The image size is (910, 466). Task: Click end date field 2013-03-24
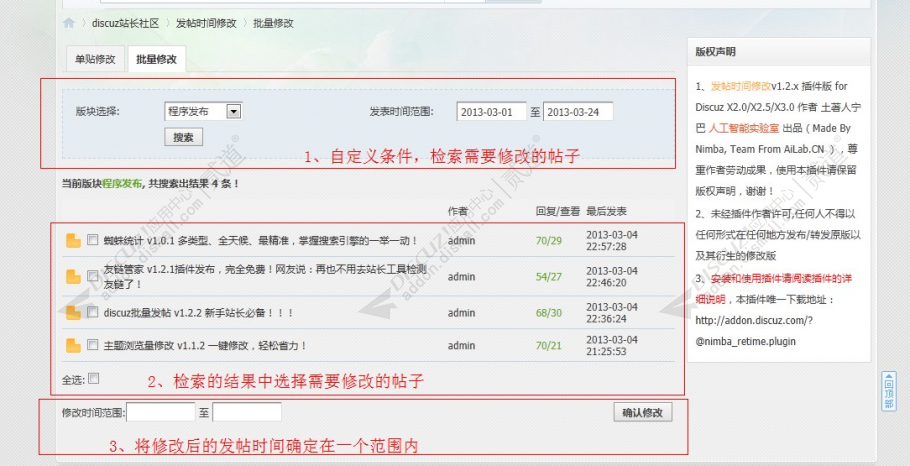[578, 112]
